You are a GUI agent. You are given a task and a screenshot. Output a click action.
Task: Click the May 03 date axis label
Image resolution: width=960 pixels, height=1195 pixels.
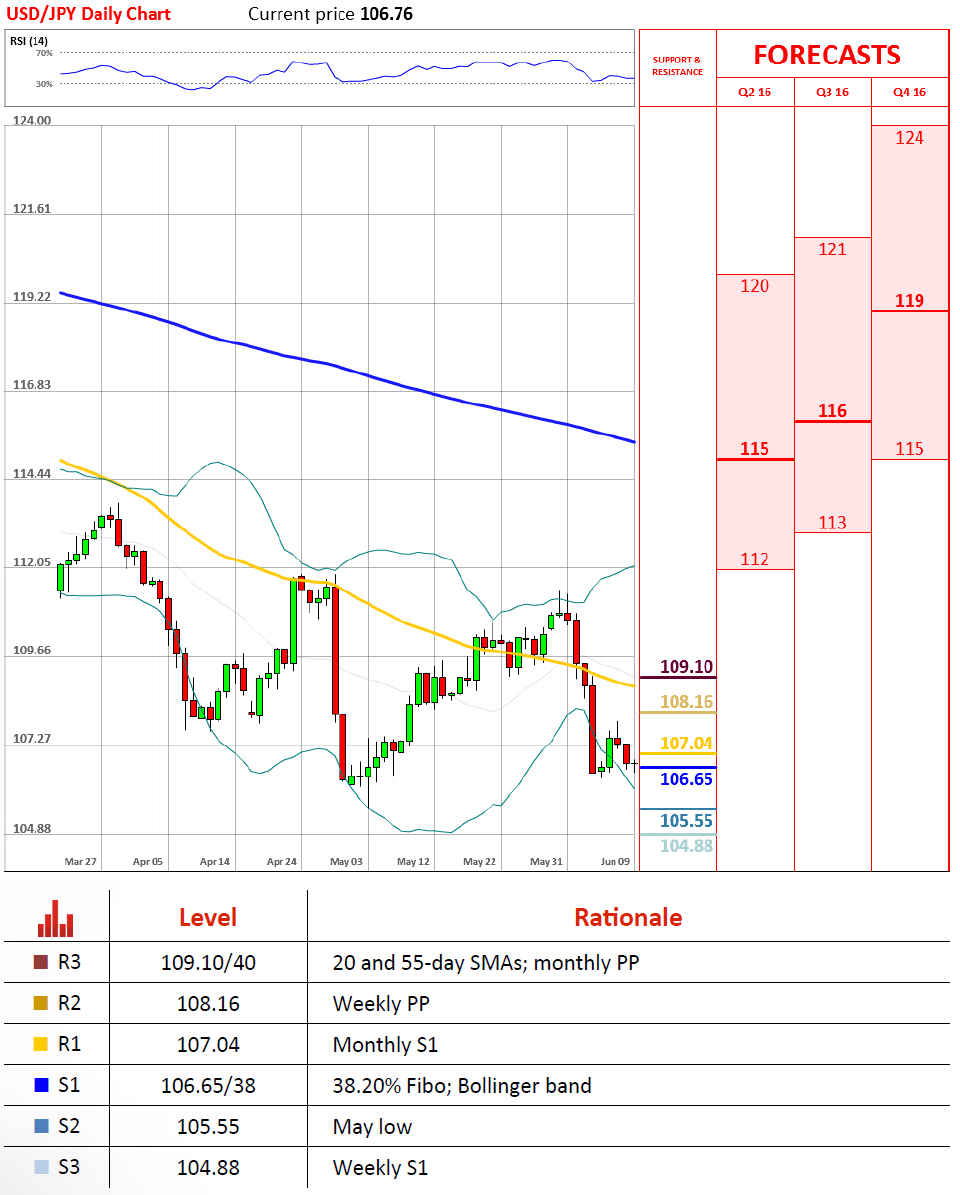[x=346, y=861]
